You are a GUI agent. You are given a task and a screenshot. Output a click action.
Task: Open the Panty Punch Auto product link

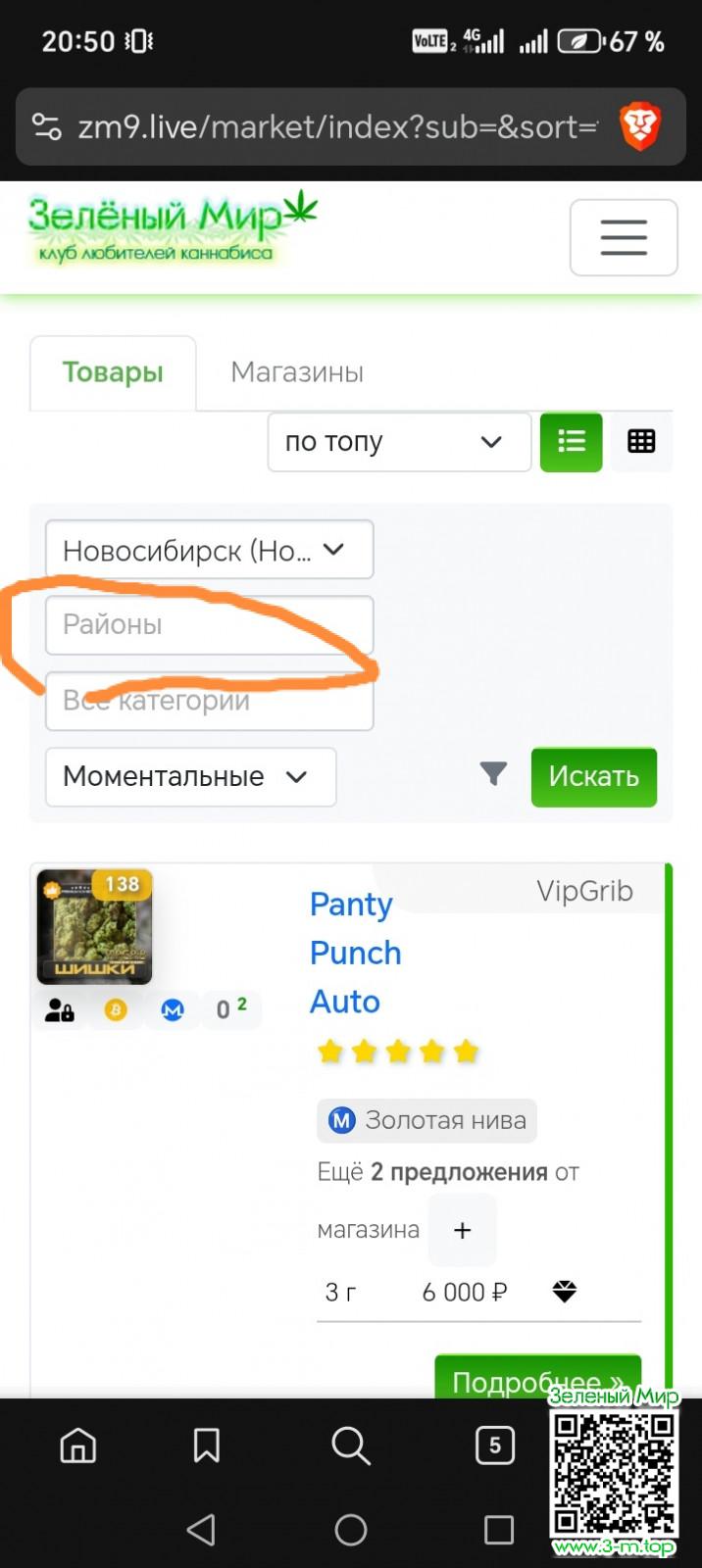(x=355, y=953)
